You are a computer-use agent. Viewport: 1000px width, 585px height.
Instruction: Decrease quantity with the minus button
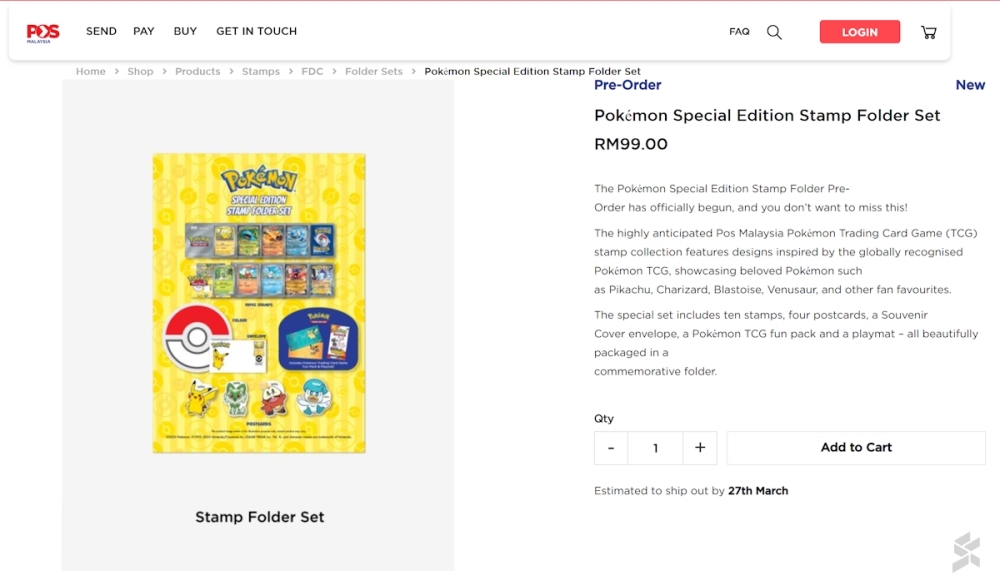[x=610, y=448]
